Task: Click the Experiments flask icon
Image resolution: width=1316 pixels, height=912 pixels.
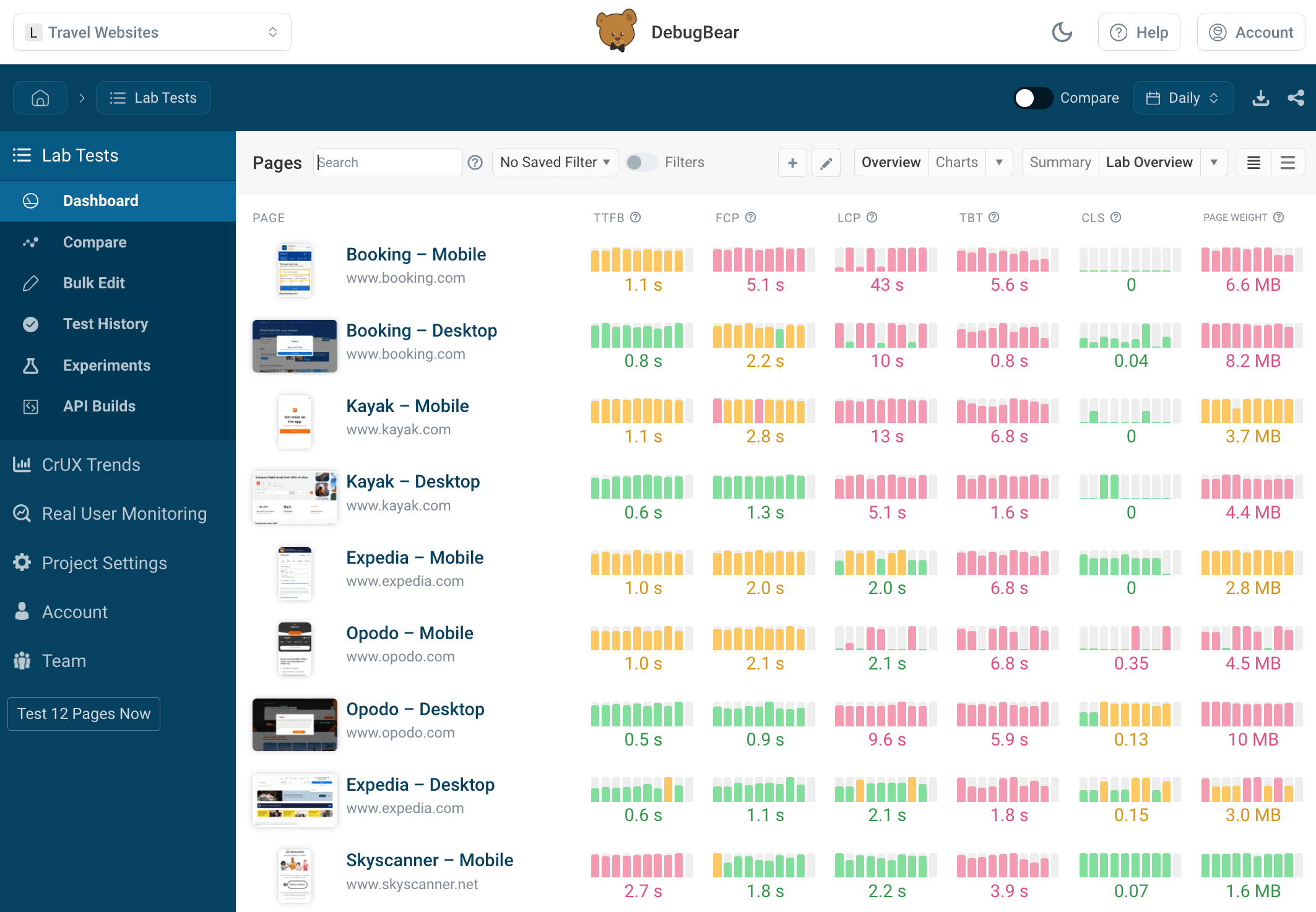Action: click(30, 365)
